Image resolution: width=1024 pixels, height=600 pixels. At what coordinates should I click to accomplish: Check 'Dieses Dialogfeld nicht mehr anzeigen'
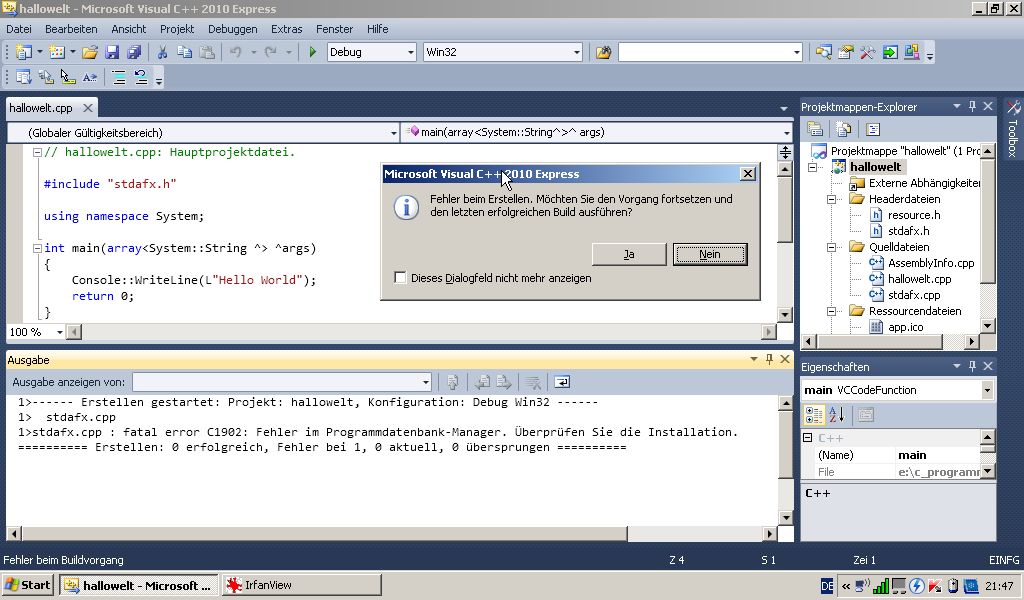[x=400, y=277]
